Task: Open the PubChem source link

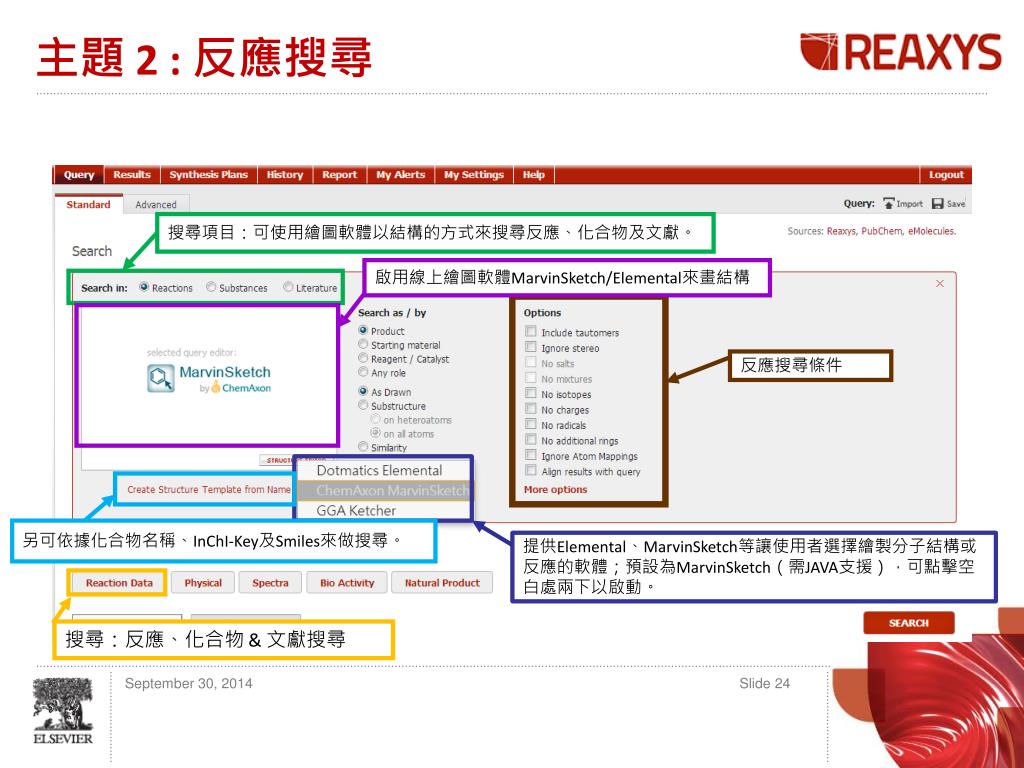Action: pyautogui.click(x=882, y=231)
